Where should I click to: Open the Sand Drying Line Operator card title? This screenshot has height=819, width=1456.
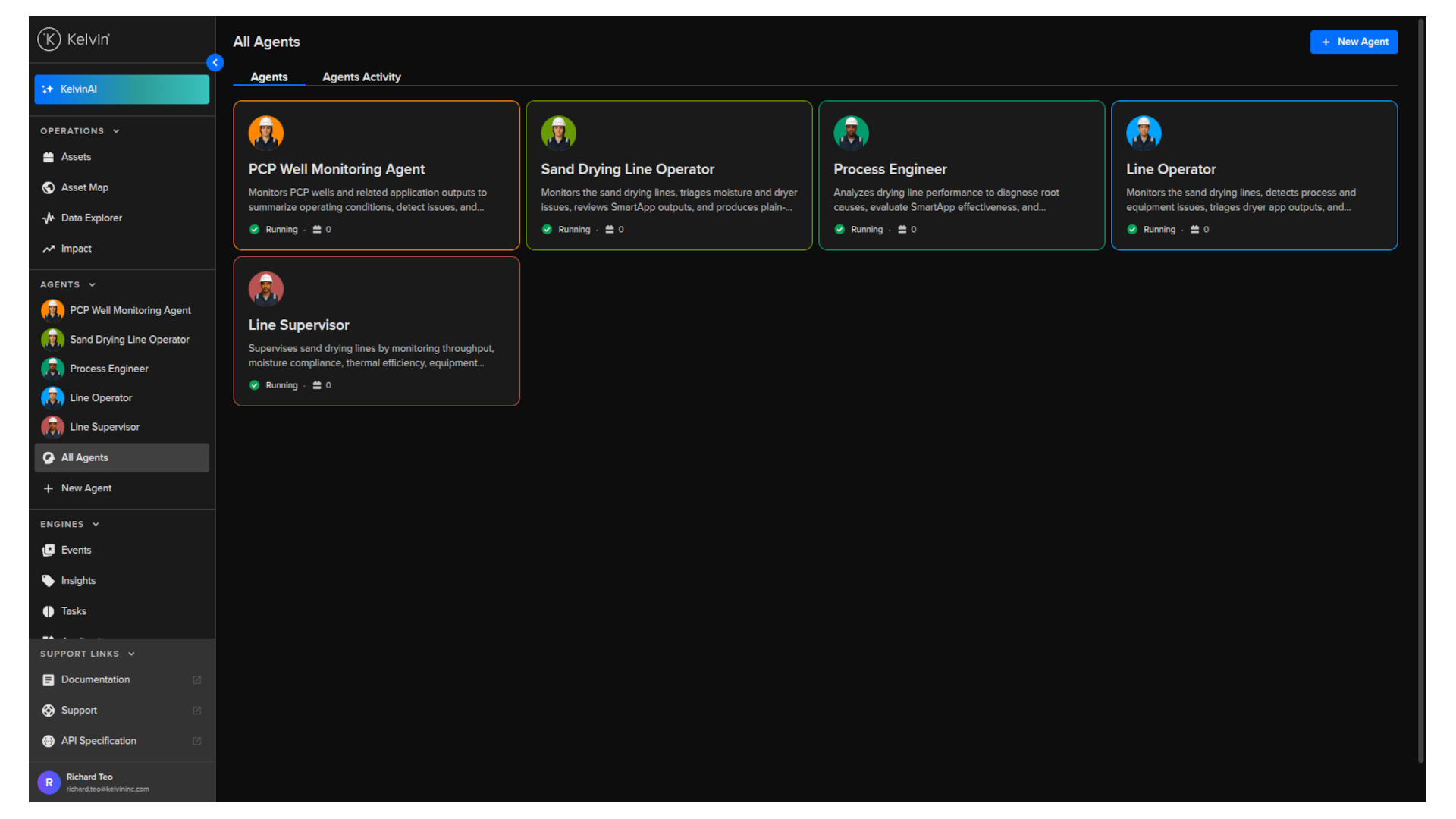click(x=628, y=170)
